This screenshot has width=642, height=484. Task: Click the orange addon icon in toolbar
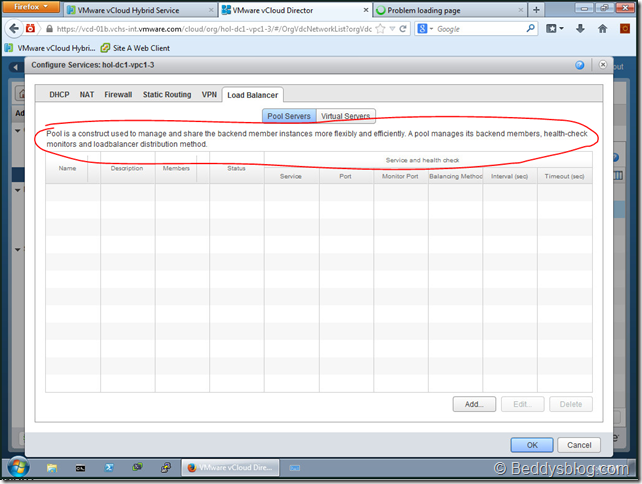tap(625, 28)
